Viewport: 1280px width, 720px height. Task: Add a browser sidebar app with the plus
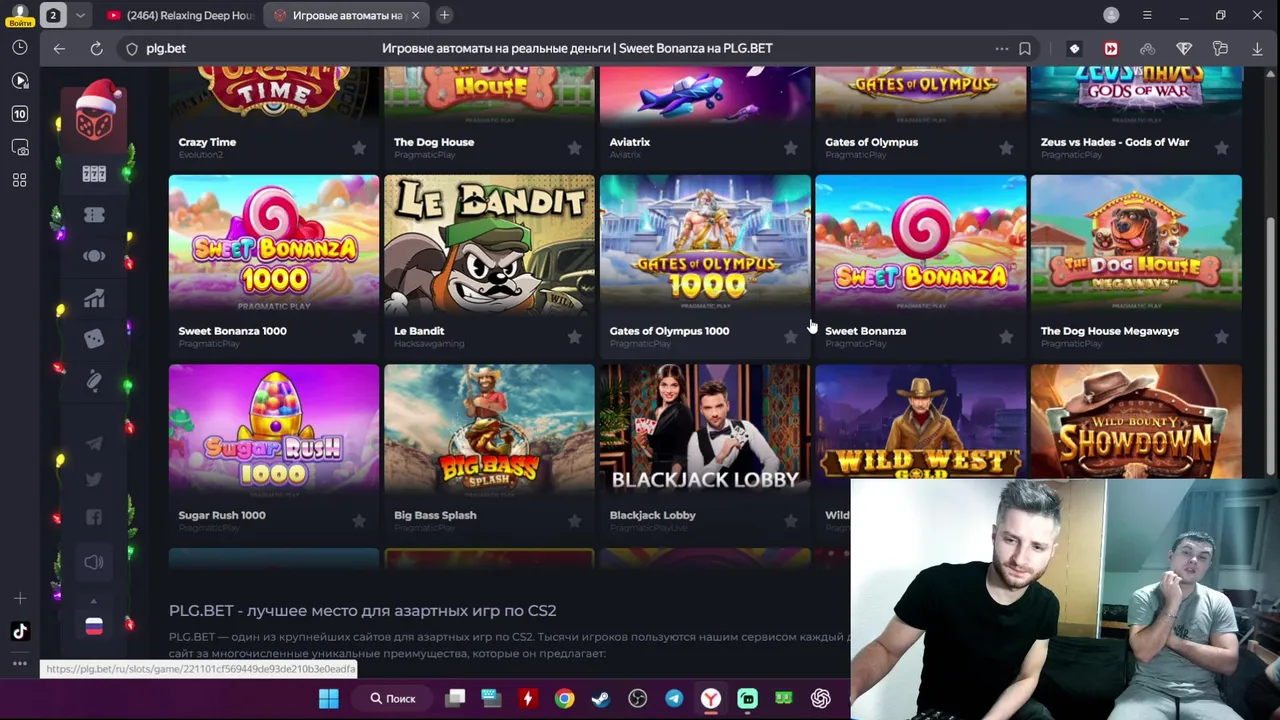tap(20, 598)
